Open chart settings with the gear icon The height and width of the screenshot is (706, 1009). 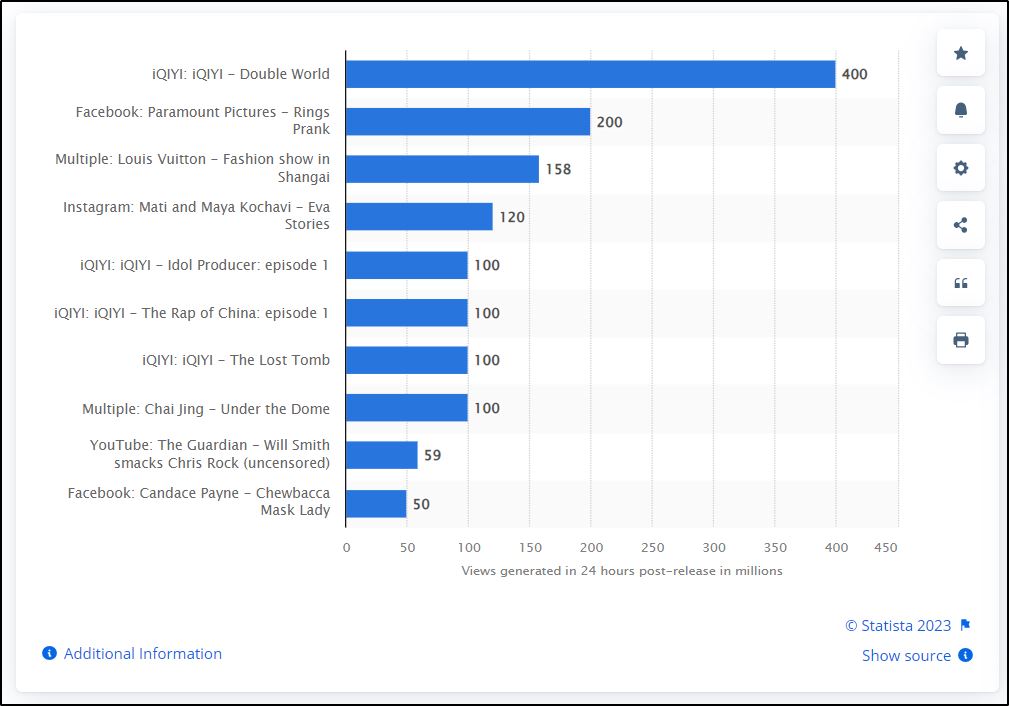pyautogui.click(x=960, y=167)
